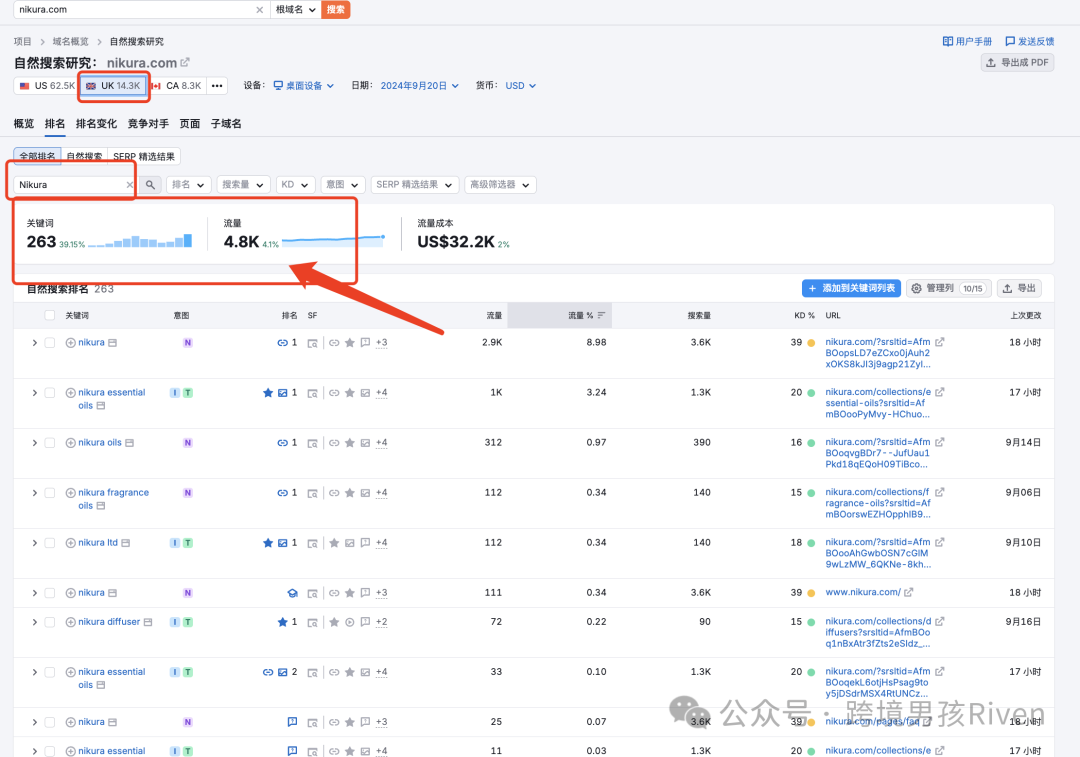Switch to the 排名变化 tab
The width and height of the screenshot is (1080, 757).
[x=96, y=123]
